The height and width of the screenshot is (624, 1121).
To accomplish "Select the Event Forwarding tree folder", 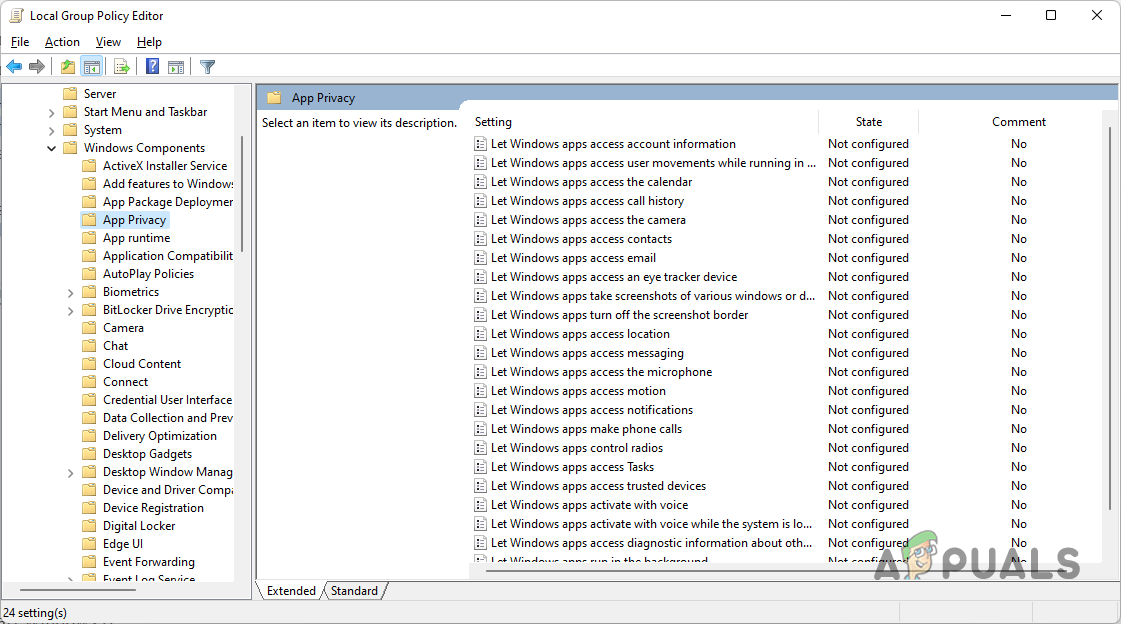I will [x=149, y=562].
